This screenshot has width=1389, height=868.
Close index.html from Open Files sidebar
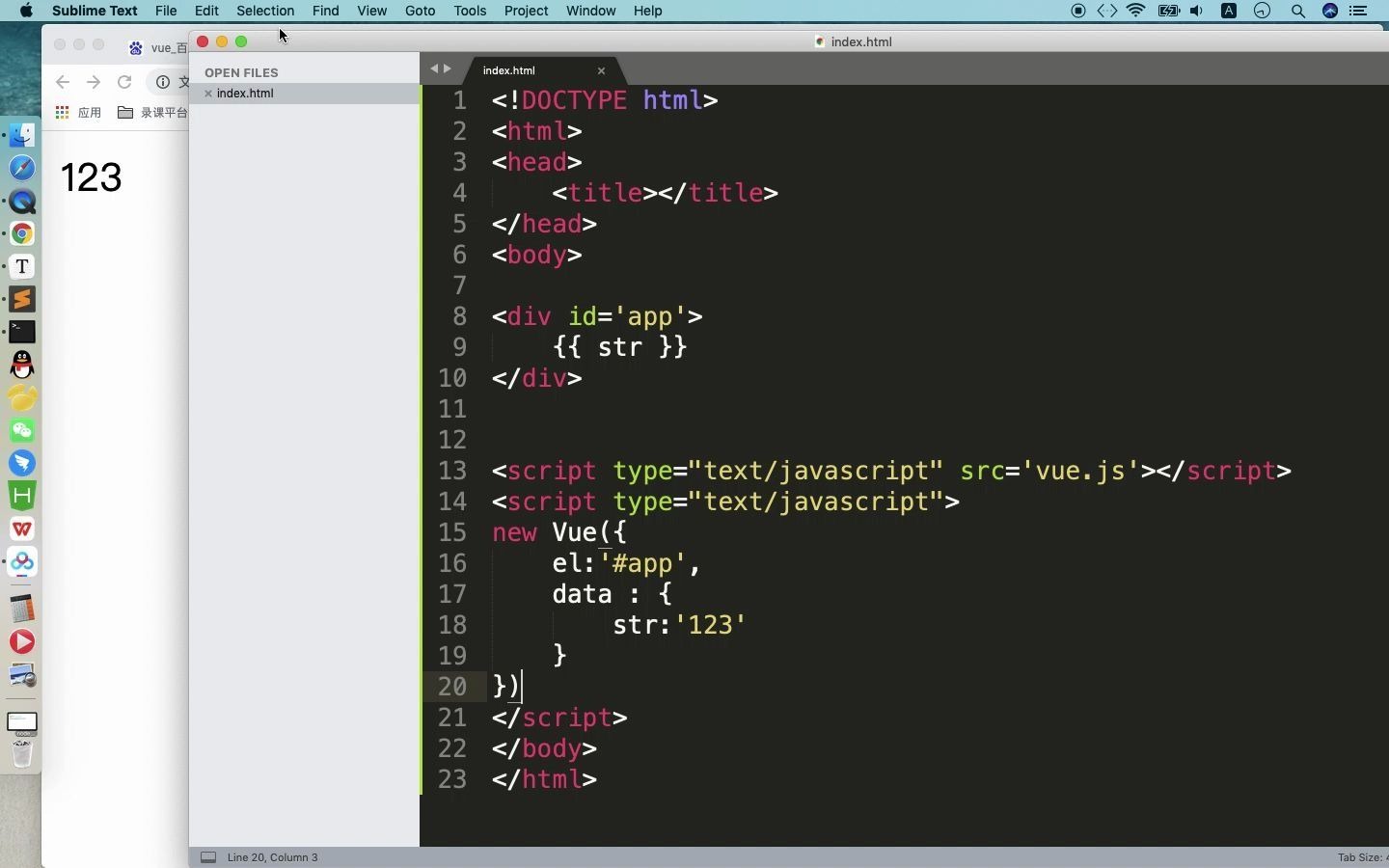pyautogui.click(x=208, y=94)
